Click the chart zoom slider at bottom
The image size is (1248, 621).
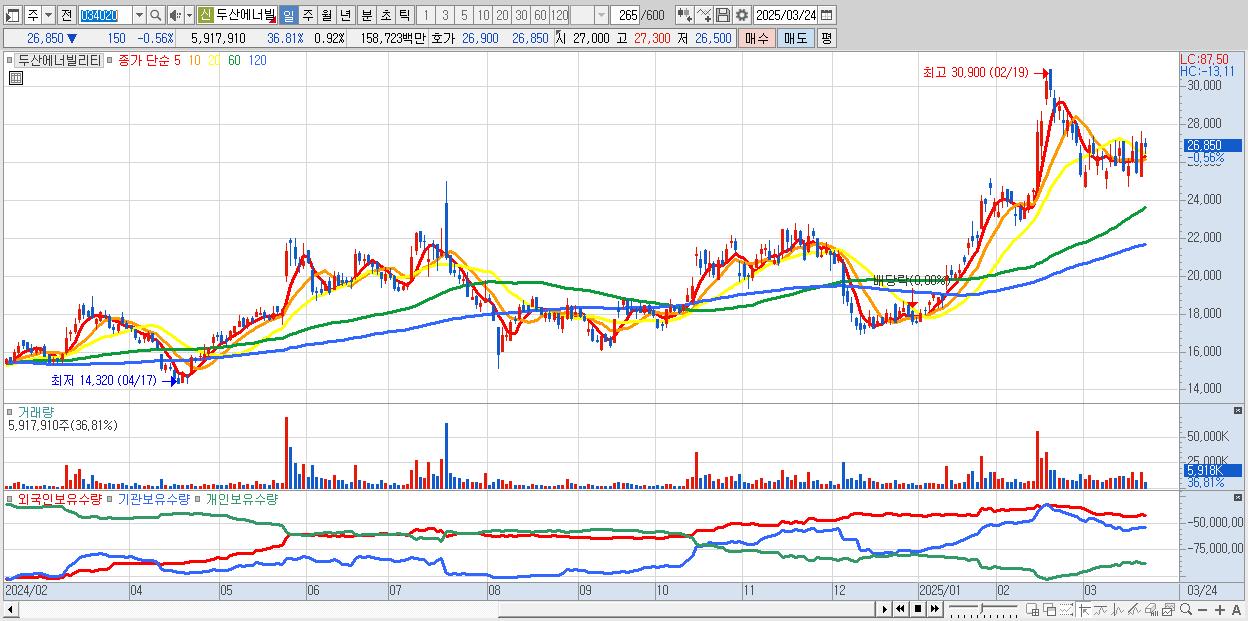(x=983, y=609)
